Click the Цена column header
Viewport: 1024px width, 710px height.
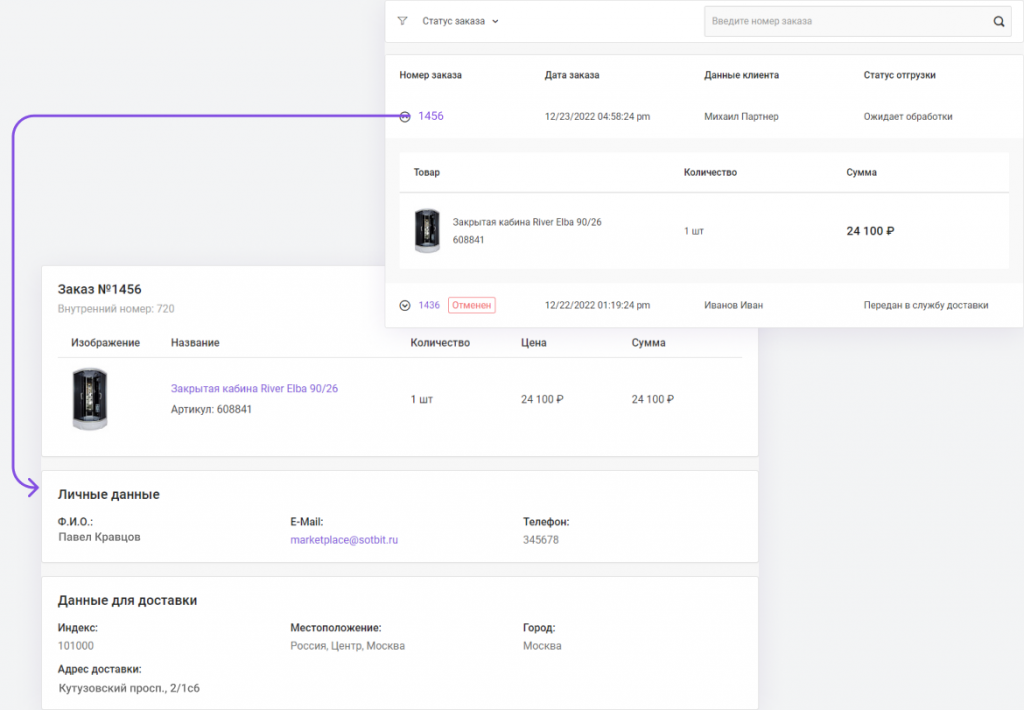tap(534, 343)
